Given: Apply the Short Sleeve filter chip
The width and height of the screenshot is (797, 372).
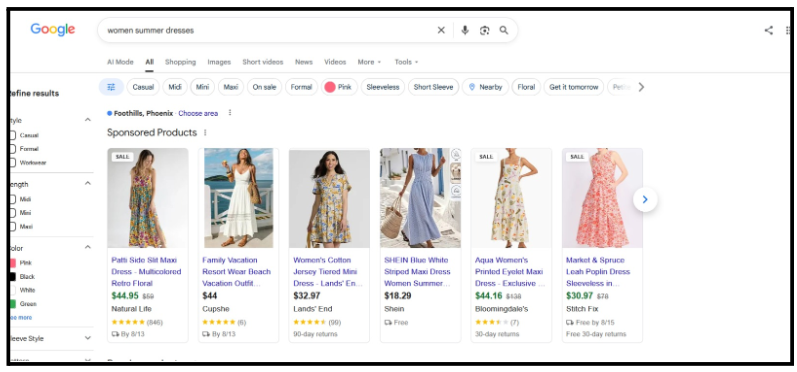Looking at the screenshot, I should (x=433, y=87).
